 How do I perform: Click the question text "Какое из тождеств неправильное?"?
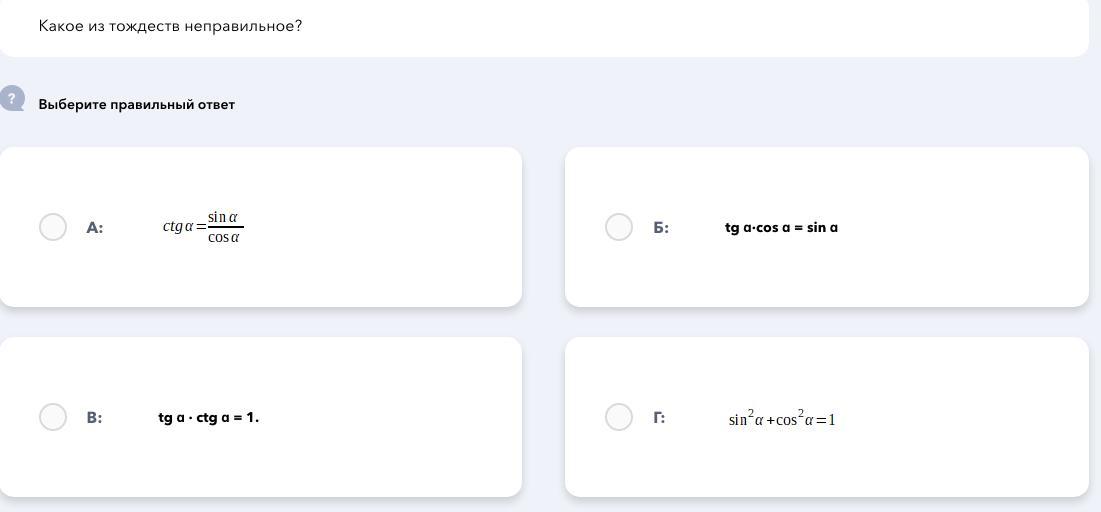pyautogui.click(x=170, y=26)
